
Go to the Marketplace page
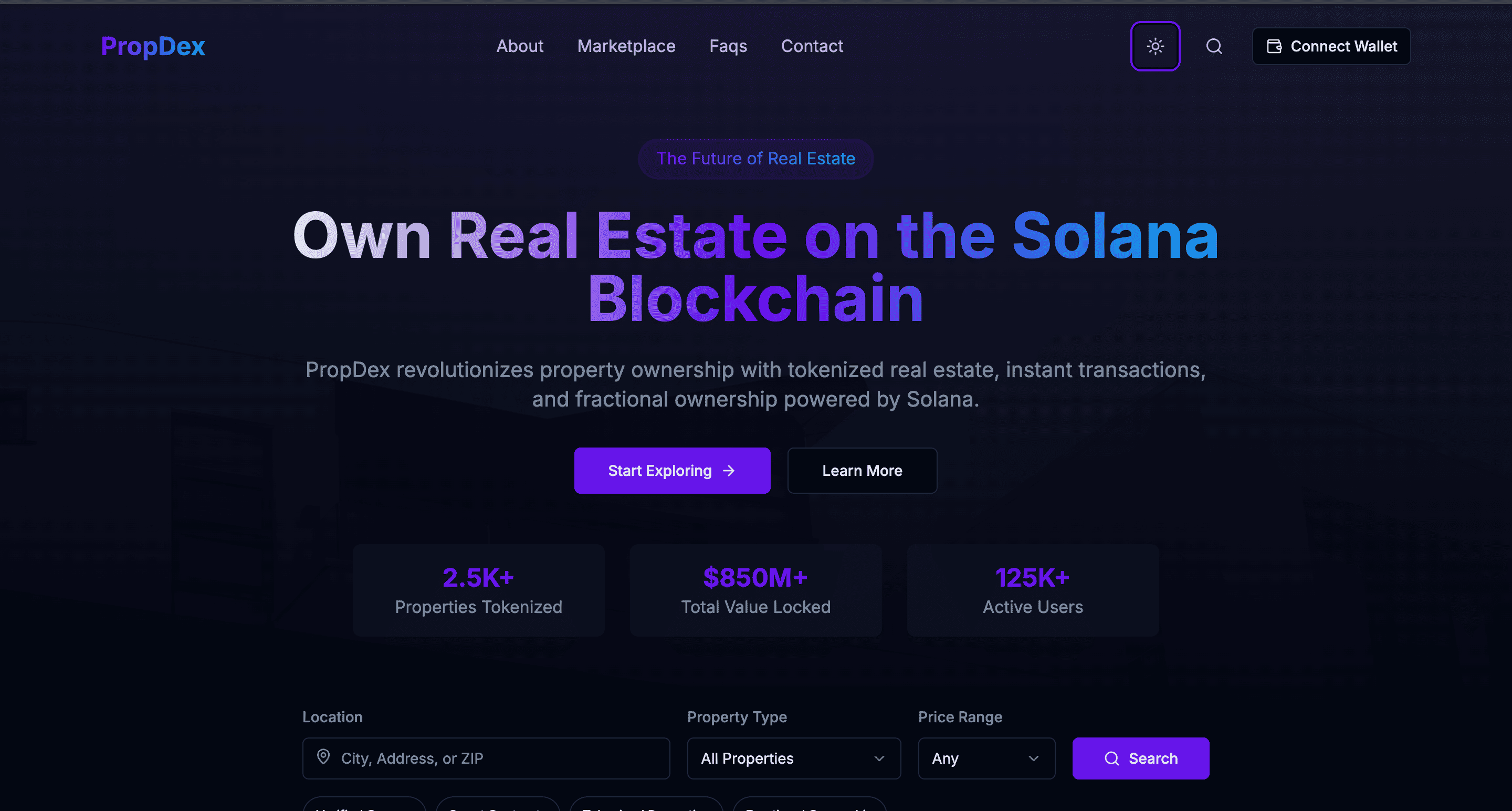click(626, 46)
